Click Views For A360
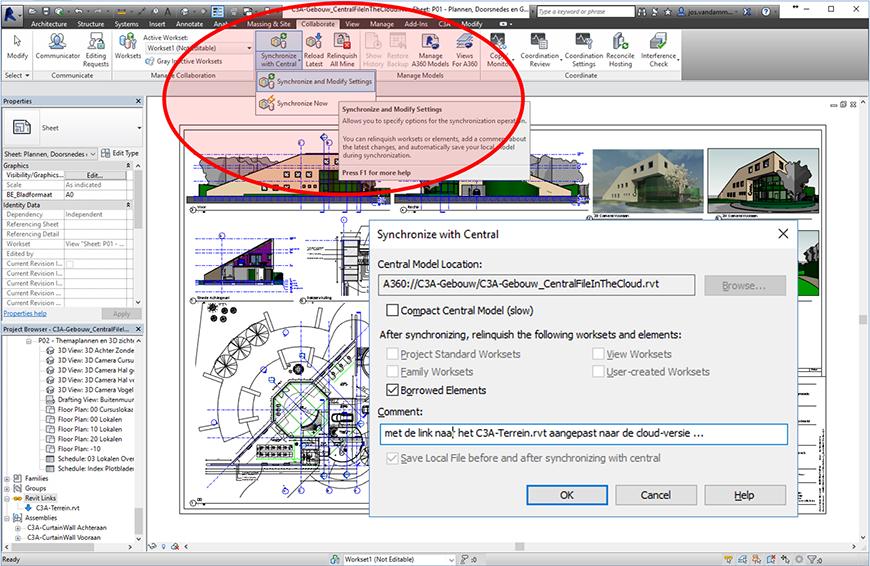 click(x=464, y=50)
